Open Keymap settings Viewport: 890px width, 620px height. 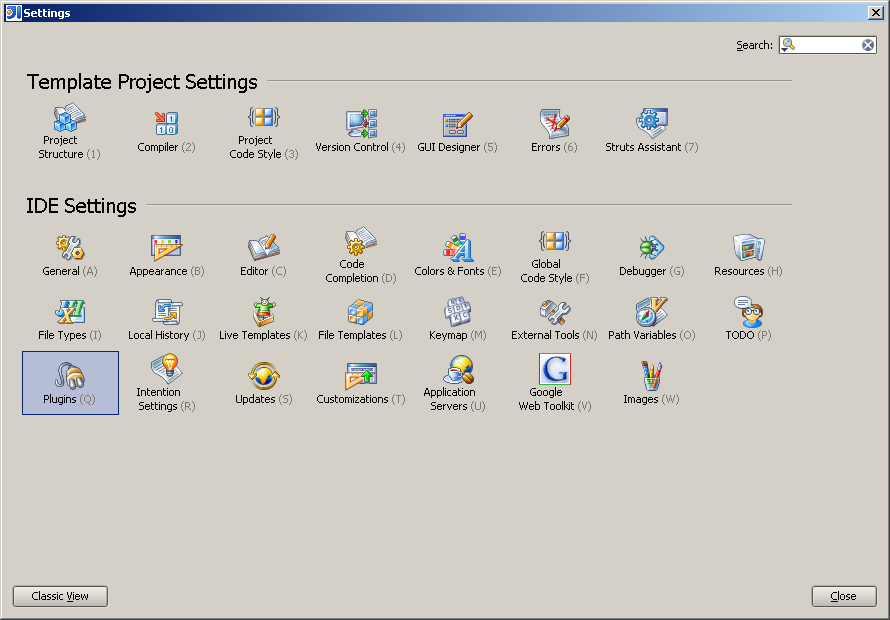coord(457,319)
